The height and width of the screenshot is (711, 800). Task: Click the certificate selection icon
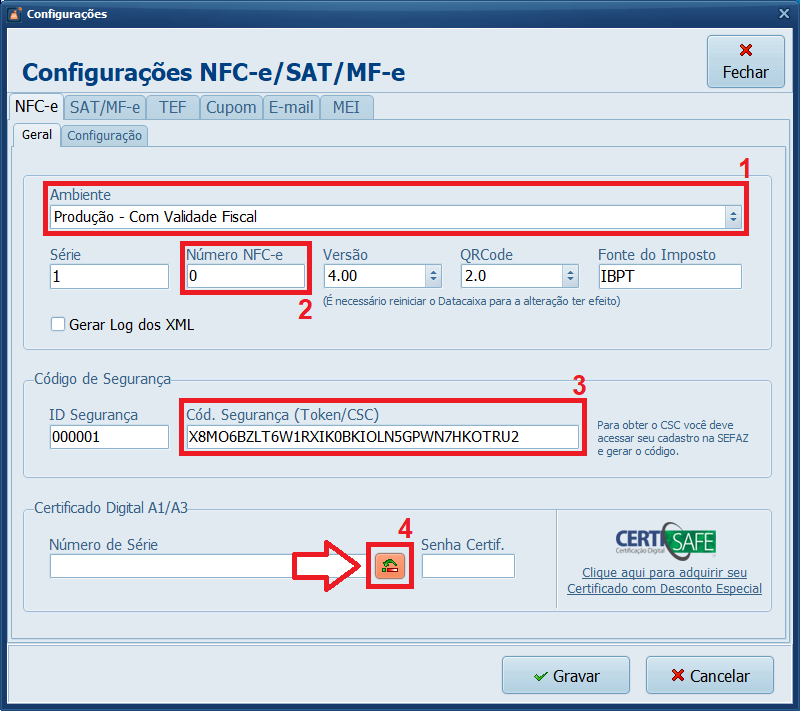tap(389, 565)
